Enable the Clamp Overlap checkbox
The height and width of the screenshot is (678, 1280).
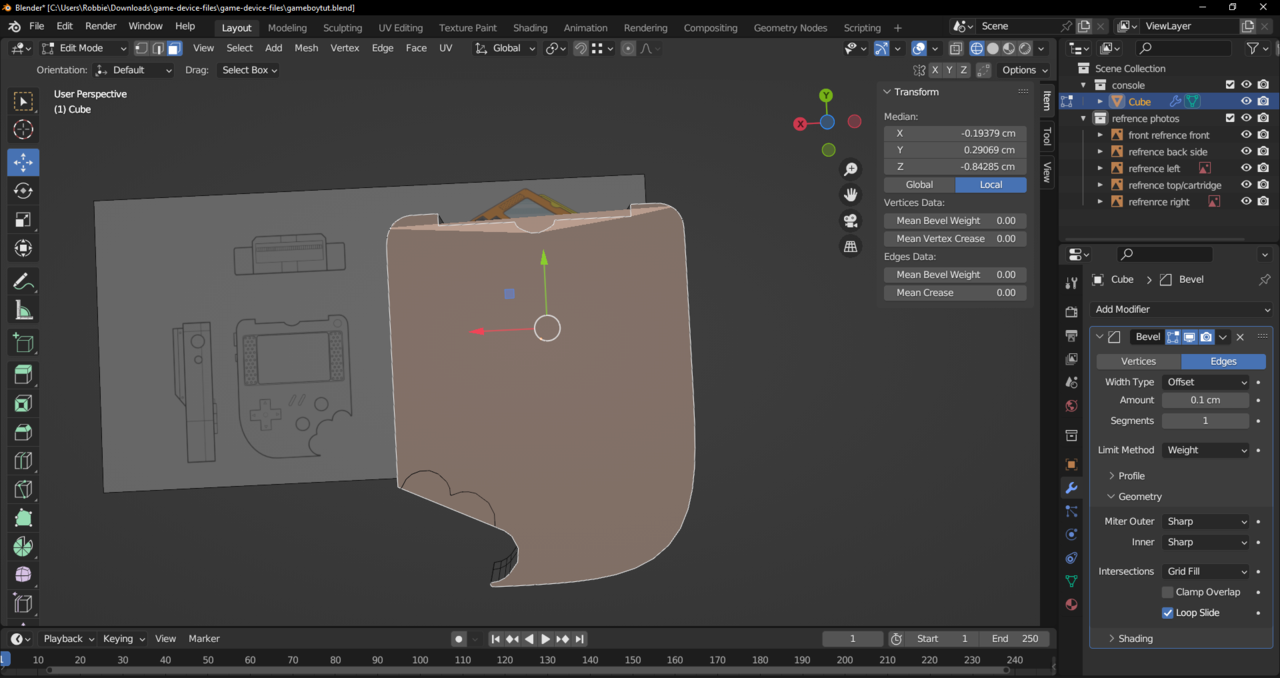pyautogui.click(x=1167, y=592)
